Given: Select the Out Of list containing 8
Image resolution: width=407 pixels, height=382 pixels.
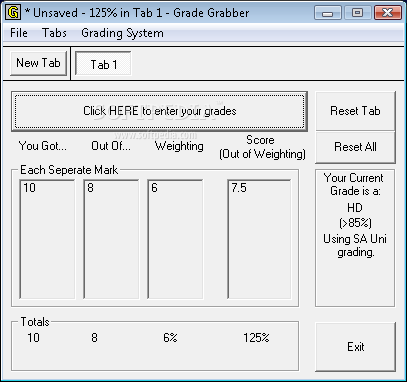Looking at the screenshot, I should [111, 239].
